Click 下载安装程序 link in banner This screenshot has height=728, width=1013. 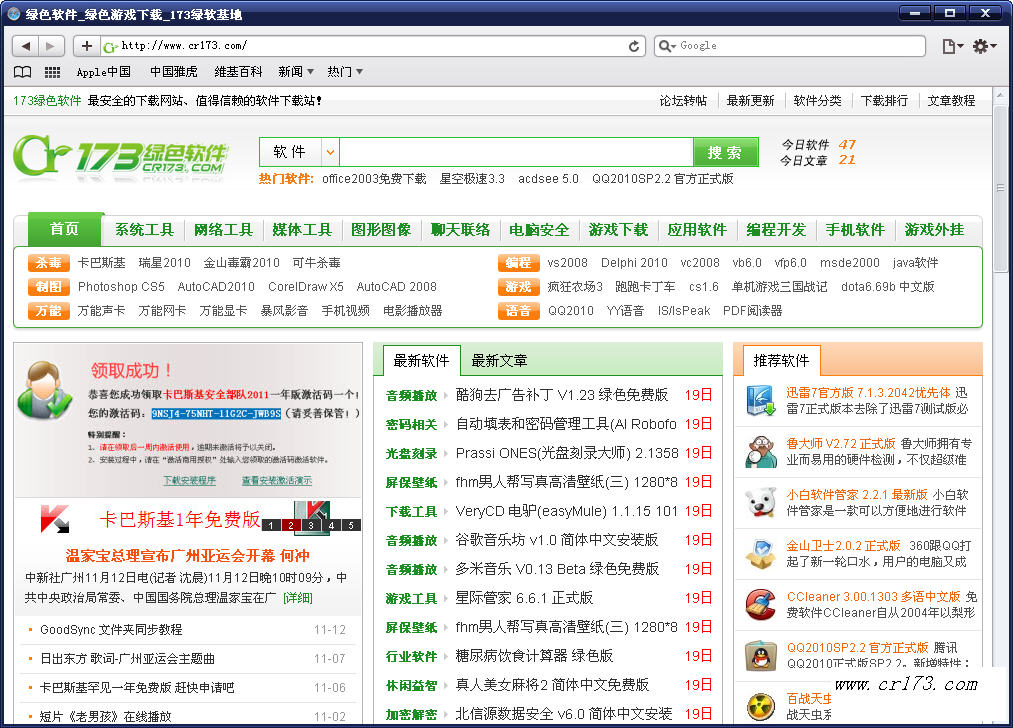pos(189,481)
